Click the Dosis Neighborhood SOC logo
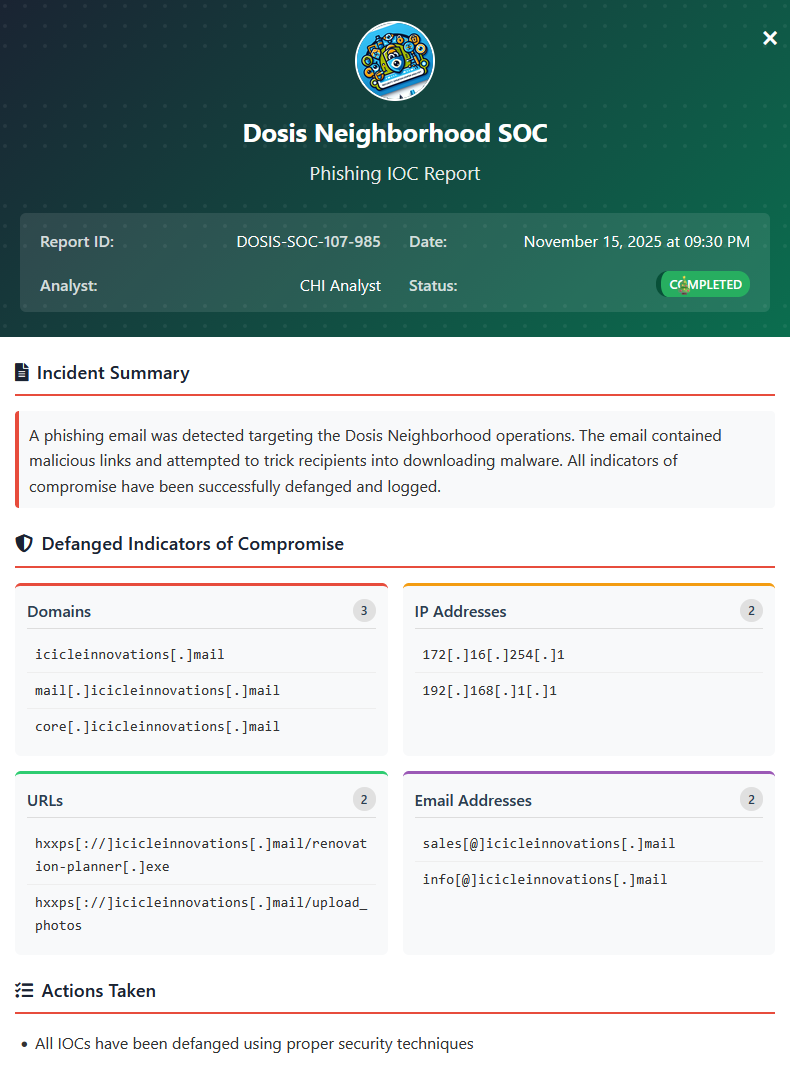The width and height of the screenshot is (790, 1065). pyautogui.click(x=395, y=61)
